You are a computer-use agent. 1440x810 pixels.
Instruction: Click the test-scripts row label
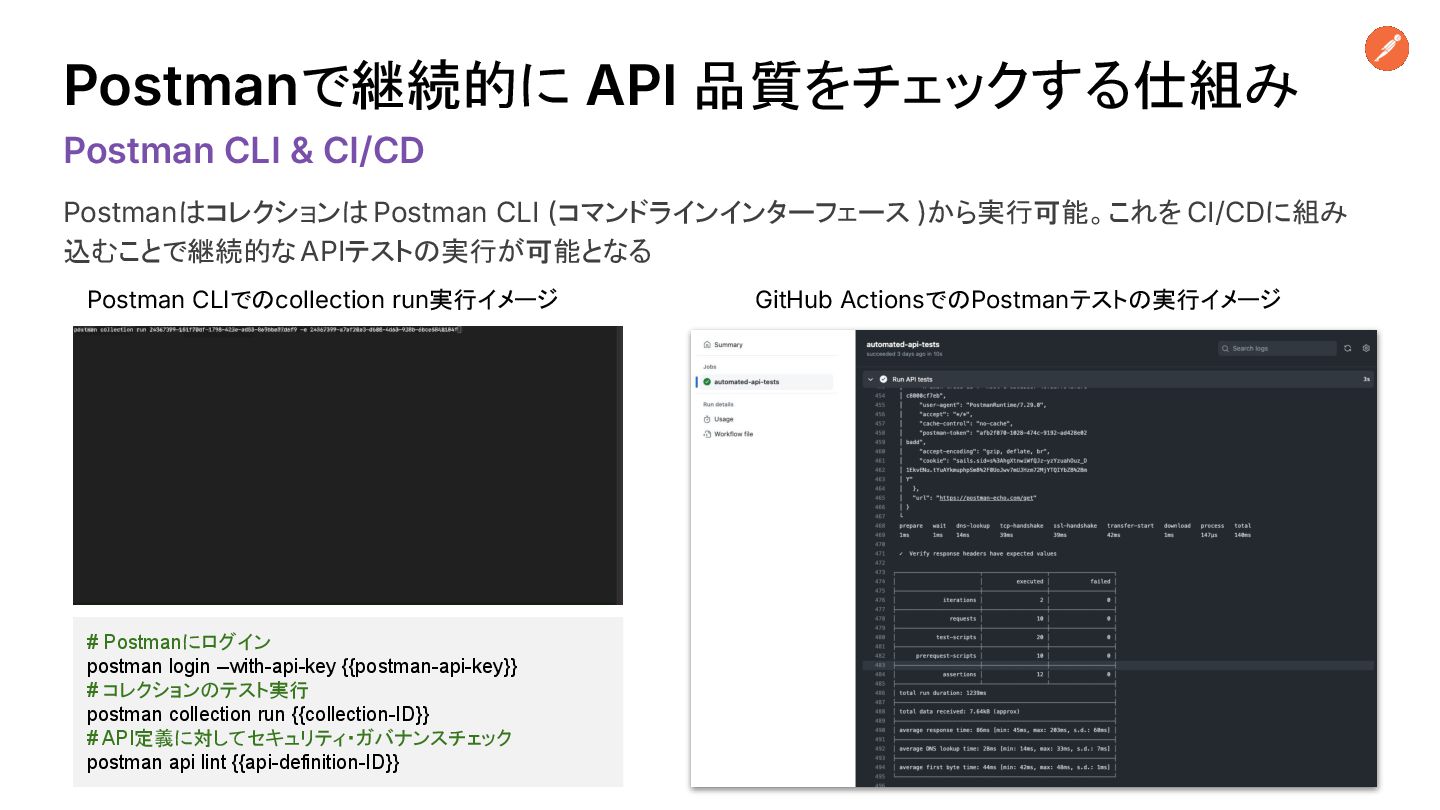956,637
